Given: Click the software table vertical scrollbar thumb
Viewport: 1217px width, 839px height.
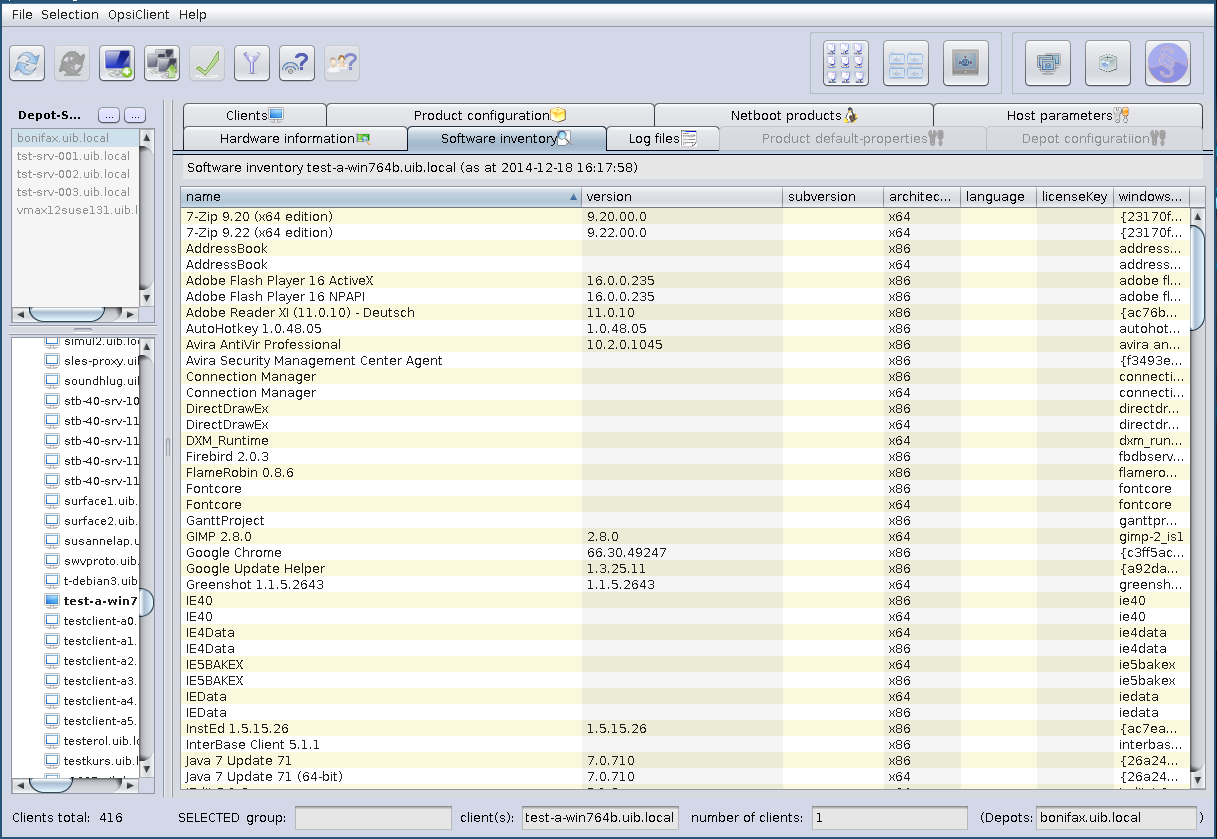Looking at the screenshot, I should 1198,277.
